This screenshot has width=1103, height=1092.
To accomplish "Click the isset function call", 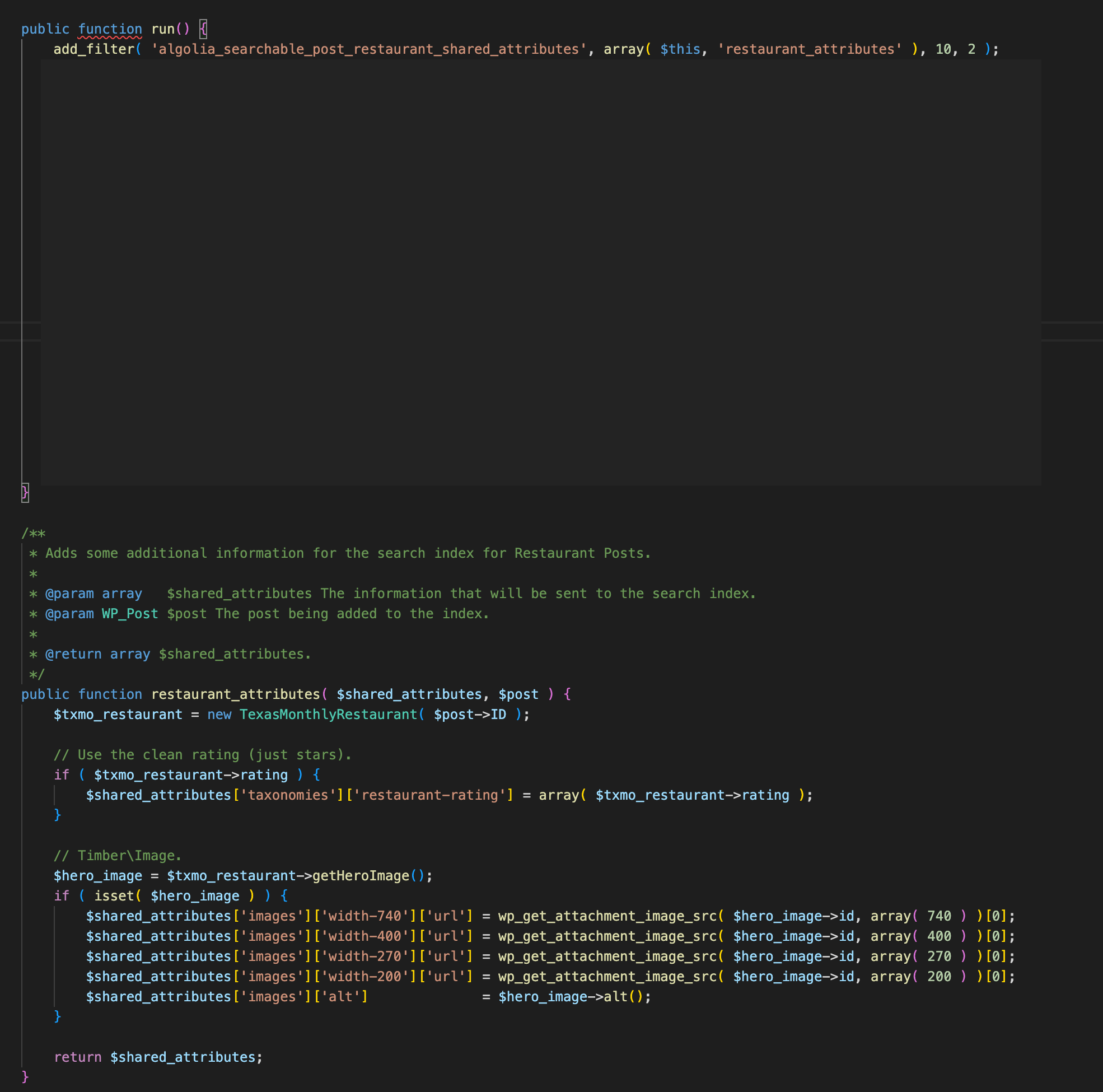I will click(x=114, y=896).
